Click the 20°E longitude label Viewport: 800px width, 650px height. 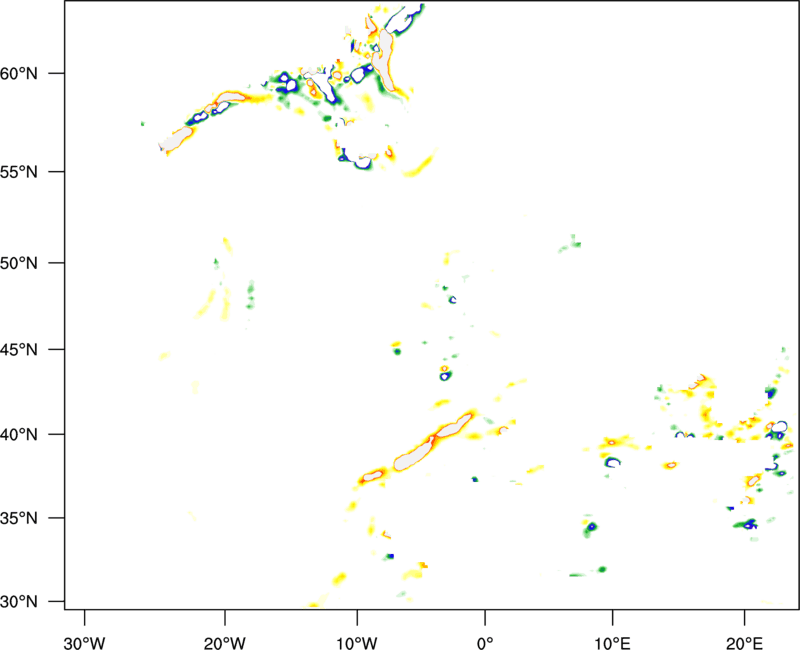744,643
